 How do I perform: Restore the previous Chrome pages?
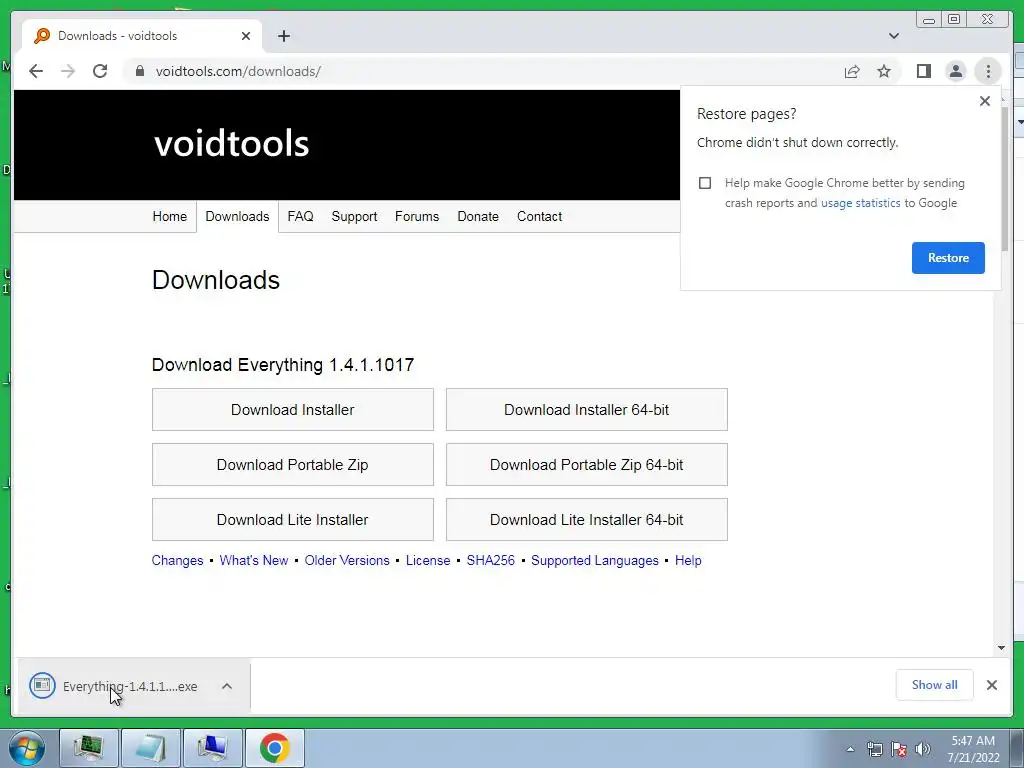coord(948,258)
